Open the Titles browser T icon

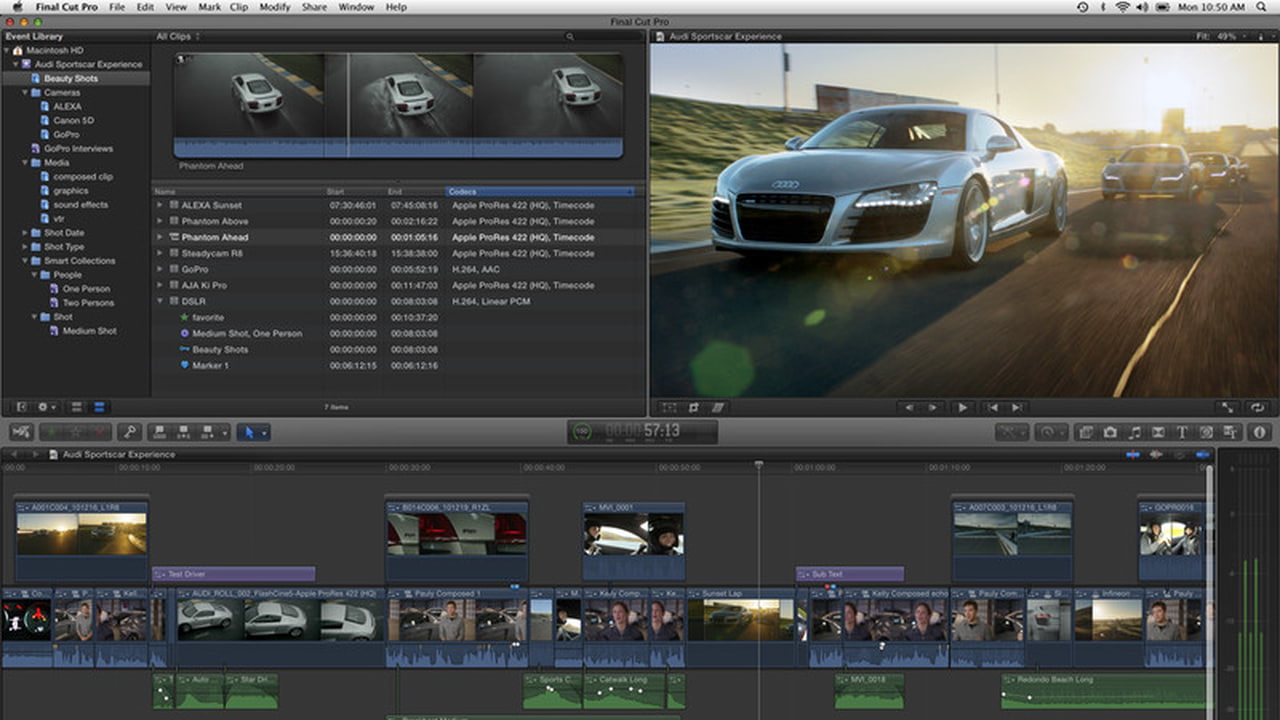coord(1182,432)
